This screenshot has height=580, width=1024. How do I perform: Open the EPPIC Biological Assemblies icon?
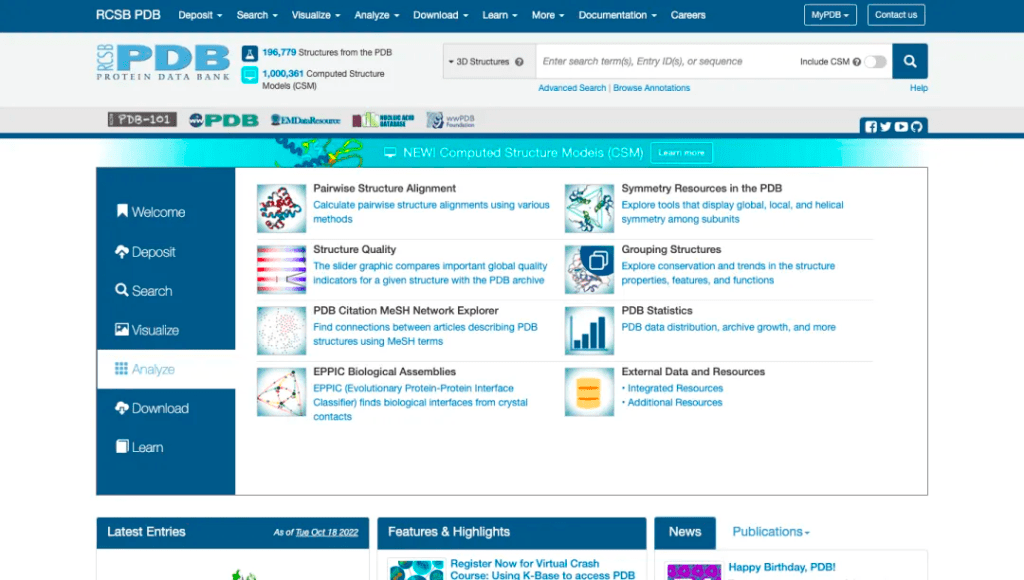pyautogui.click(x=281, y=392)
